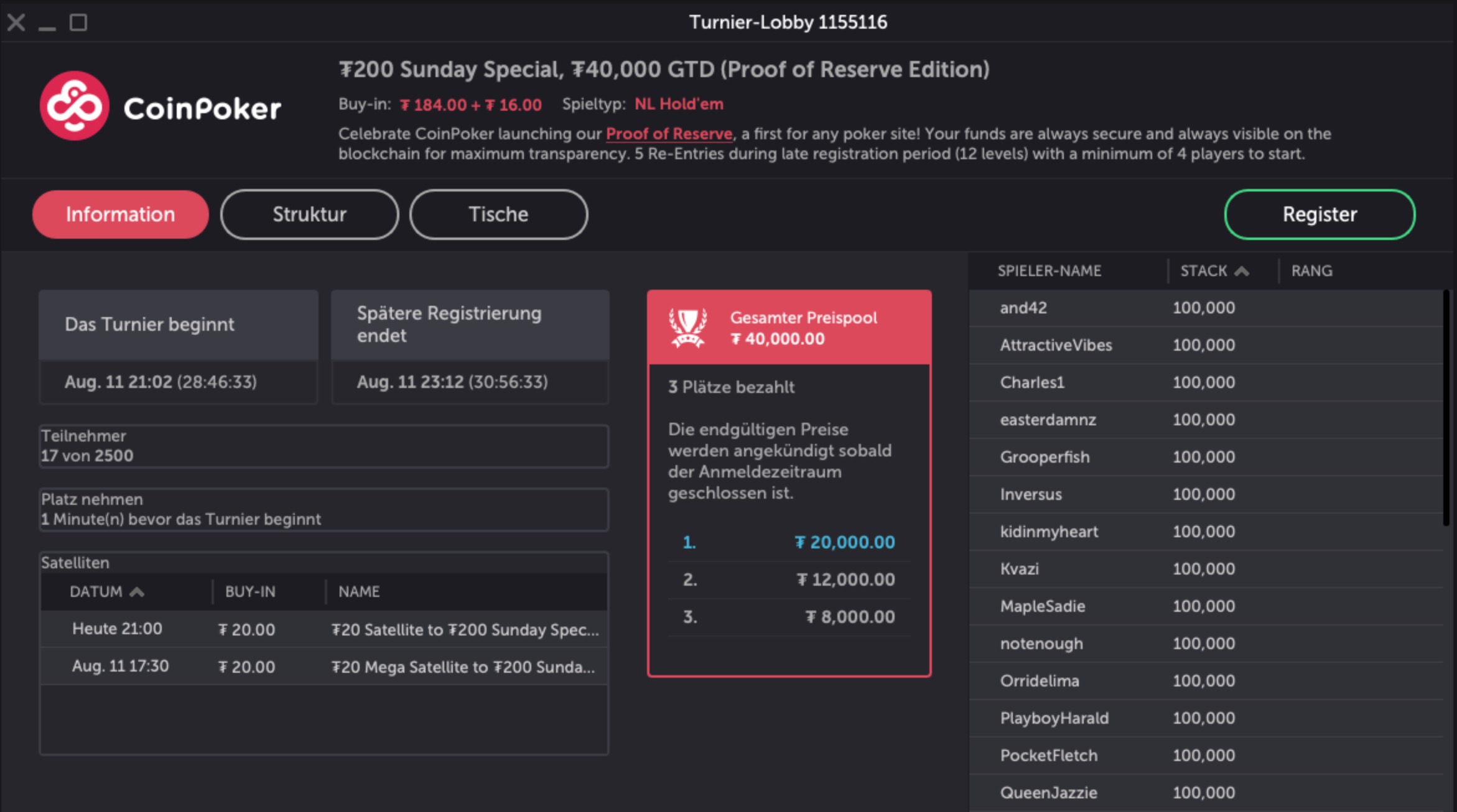This screenshot has height=812, width=1457.
Task: Click the prize pool trophy icon
Action: click(687, 327)
